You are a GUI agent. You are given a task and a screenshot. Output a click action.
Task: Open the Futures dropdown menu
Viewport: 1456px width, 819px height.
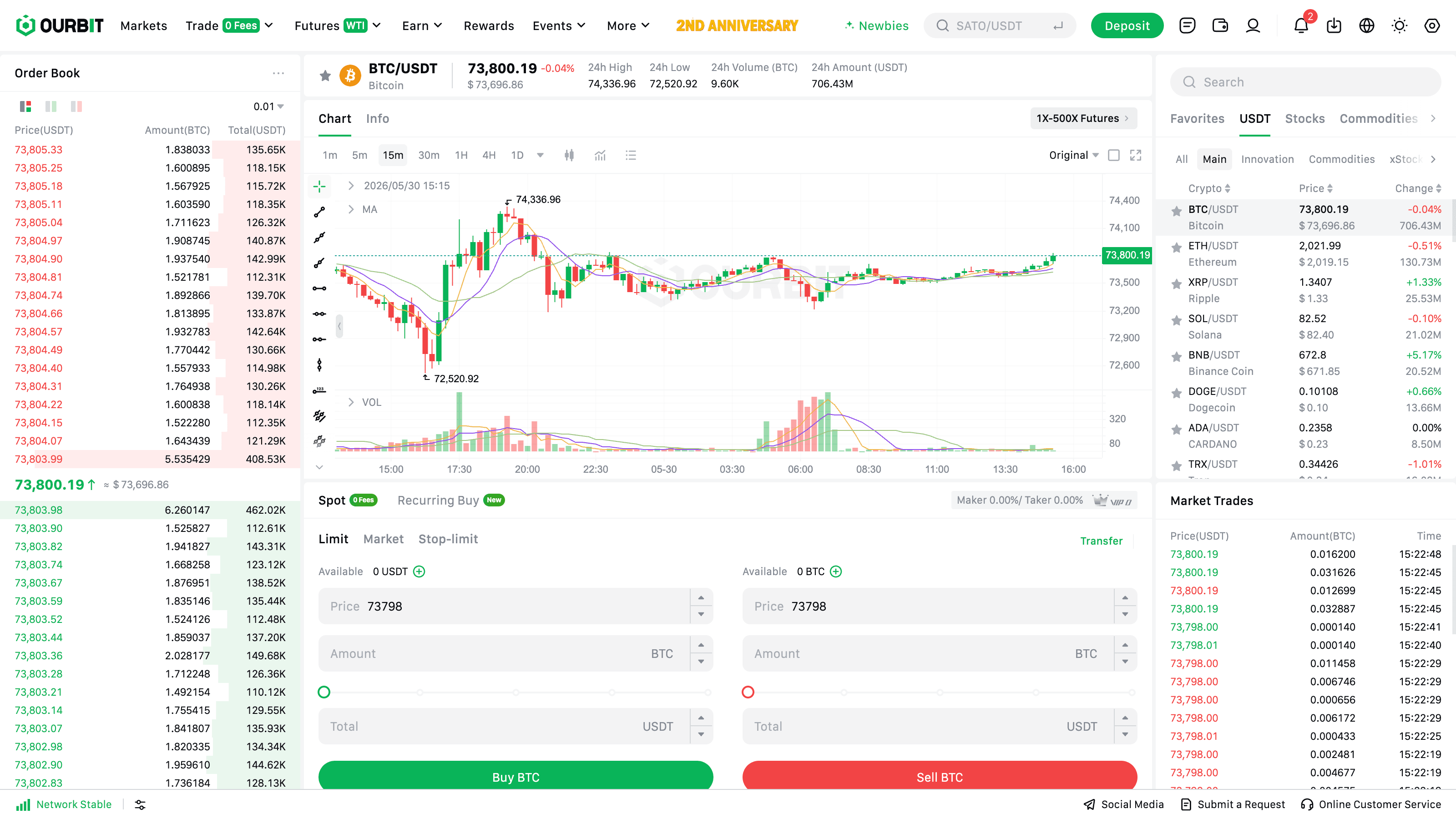(338, 25)
